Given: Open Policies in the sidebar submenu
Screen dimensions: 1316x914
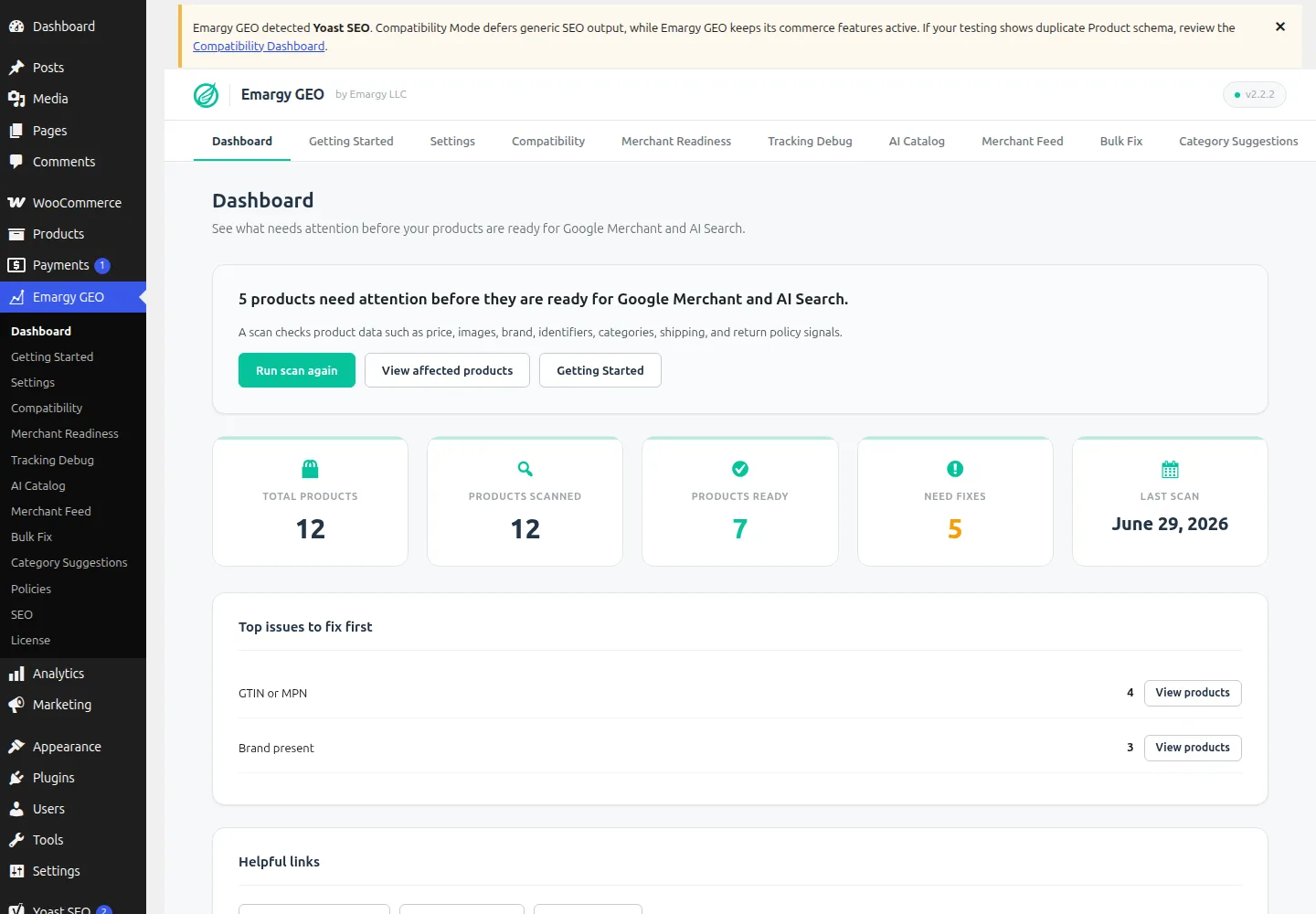Looking at the screenshot, I should (31, 589).
